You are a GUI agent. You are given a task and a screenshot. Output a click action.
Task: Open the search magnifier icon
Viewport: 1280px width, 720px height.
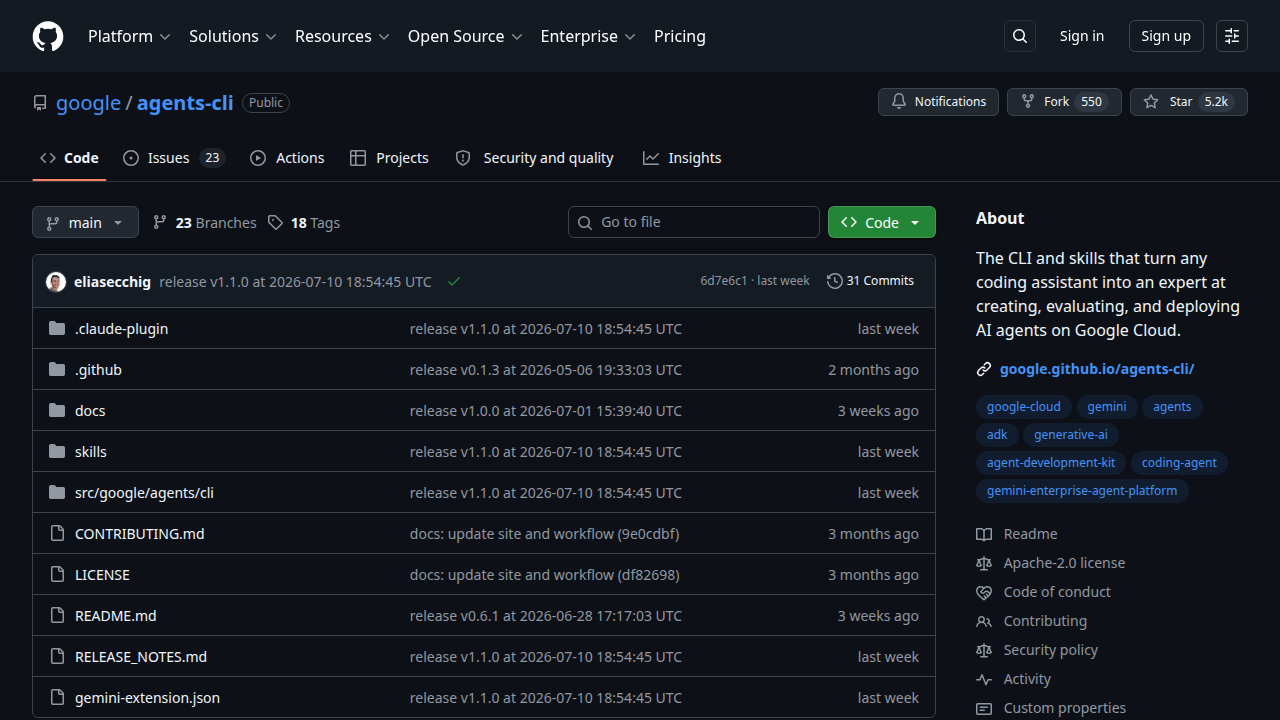click(x=1020, y=36)
